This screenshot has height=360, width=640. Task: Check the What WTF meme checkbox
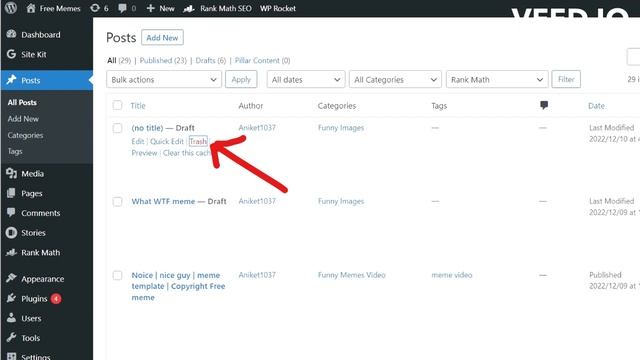[x=117, y=202]
